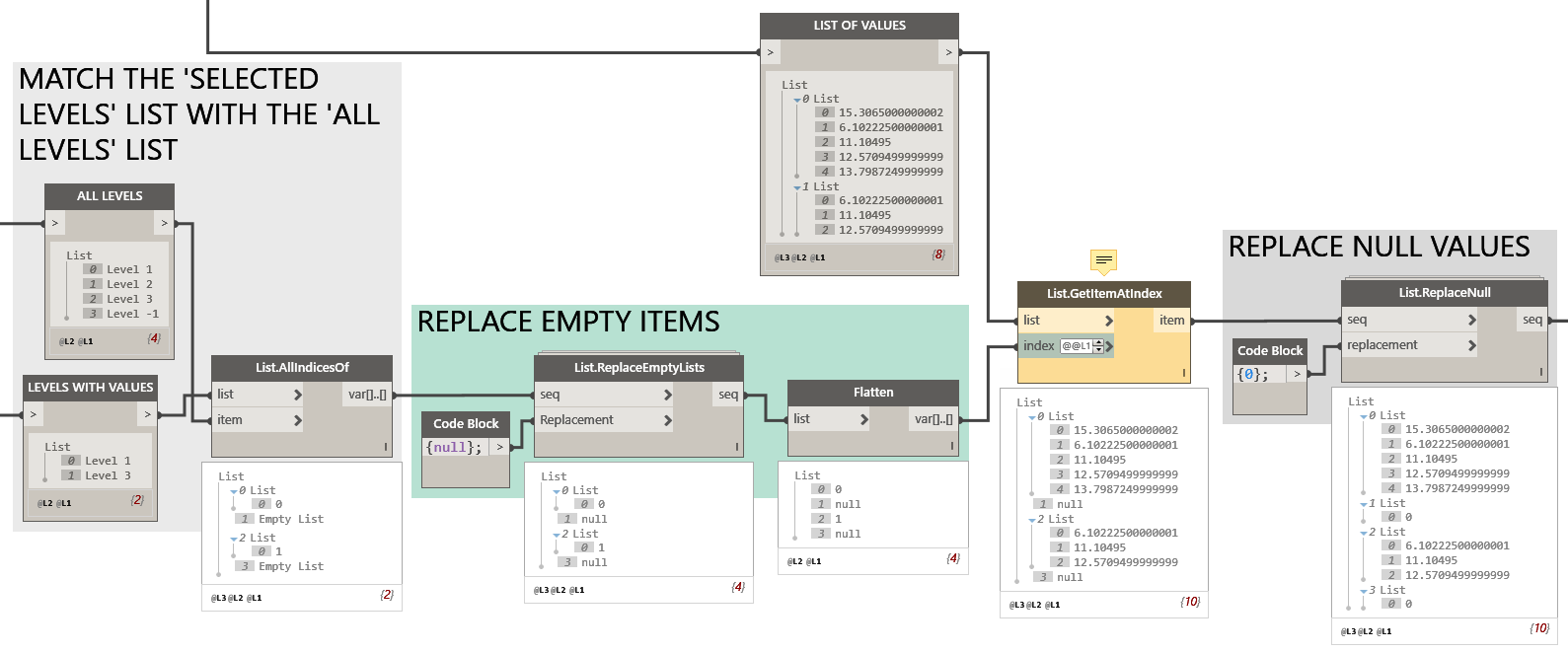
Task: Click value 15.3065000000002 in LIST OF VALUES preview
Action: pos(890,112)
